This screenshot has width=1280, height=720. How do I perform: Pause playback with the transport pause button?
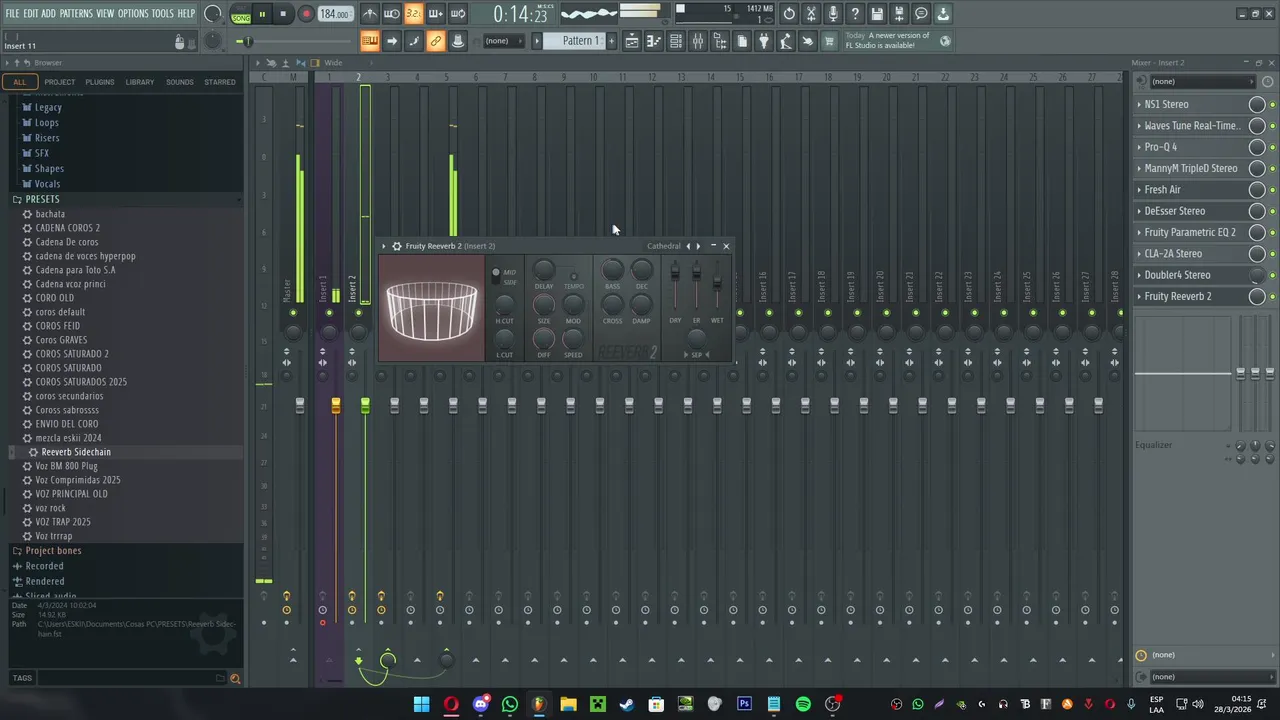point(262,14)
